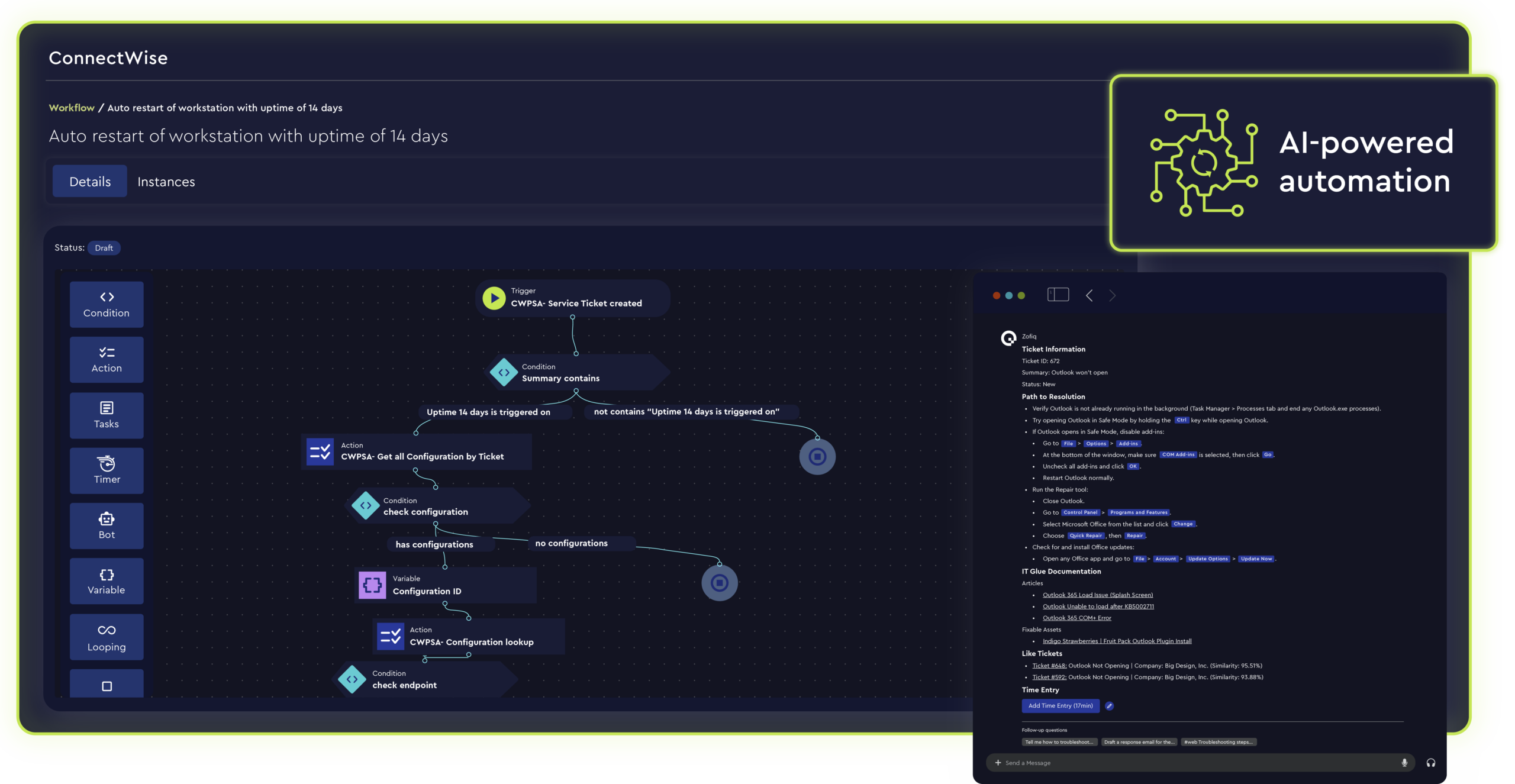Click the headphones icon beside message bar
The height and width of the screenshot is (784, 1515).
point(1431,763)
